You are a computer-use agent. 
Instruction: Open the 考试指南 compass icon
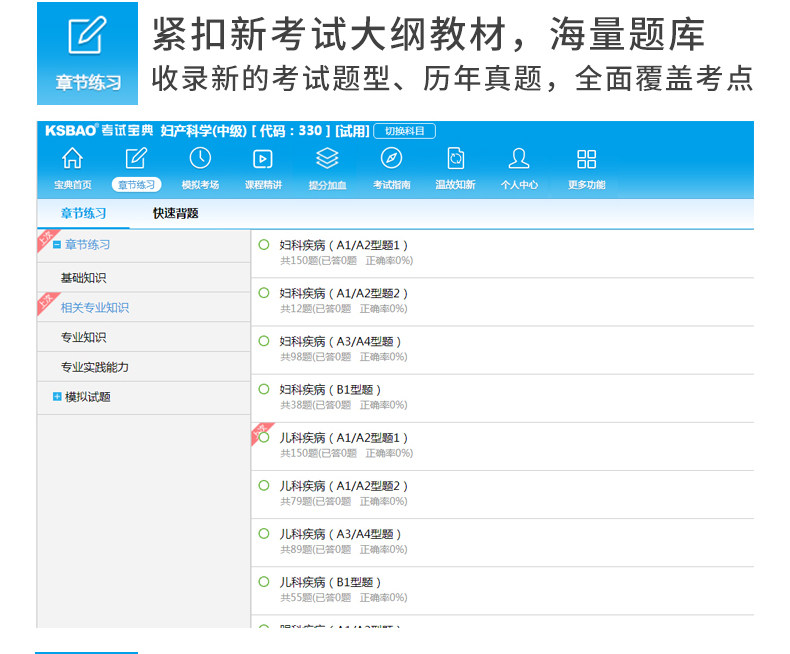pos(391,158)
